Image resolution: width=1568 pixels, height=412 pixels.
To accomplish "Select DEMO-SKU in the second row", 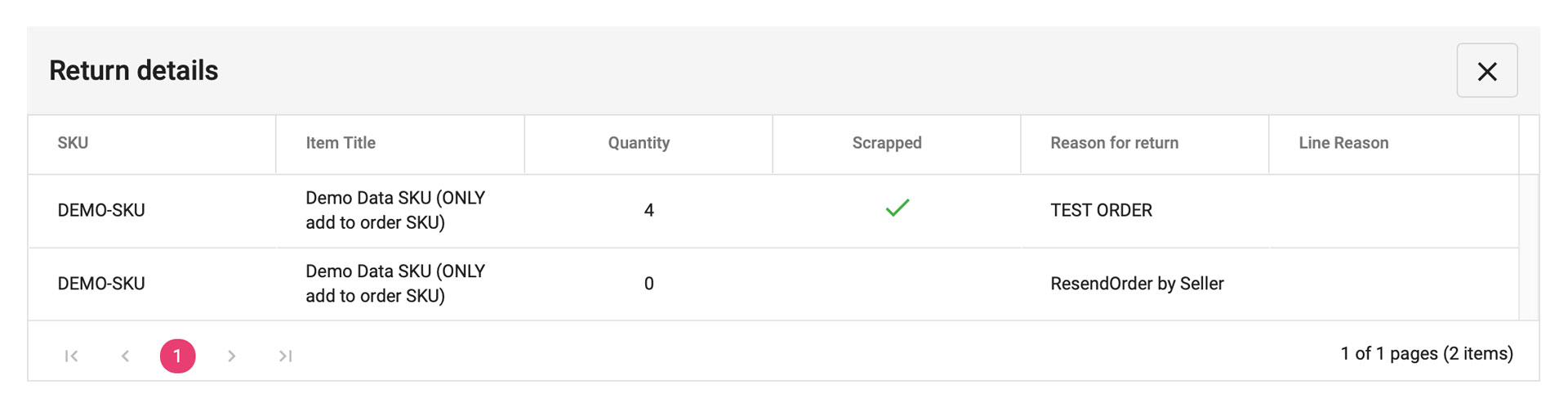I will [x=101, y=284].
